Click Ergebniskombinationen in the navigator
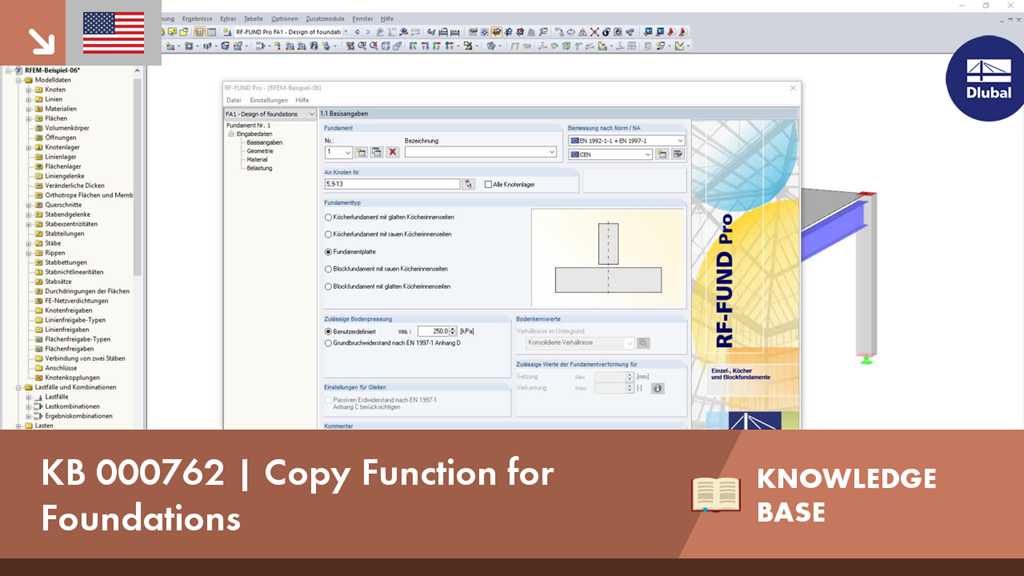The width and height of the screenshot is (1024, 576). (x=78, y=416)
